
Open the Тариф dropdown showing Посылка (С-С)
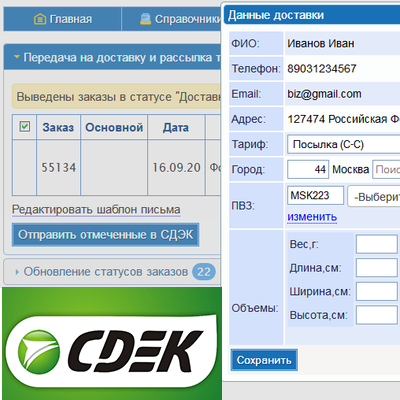(343, 144)
